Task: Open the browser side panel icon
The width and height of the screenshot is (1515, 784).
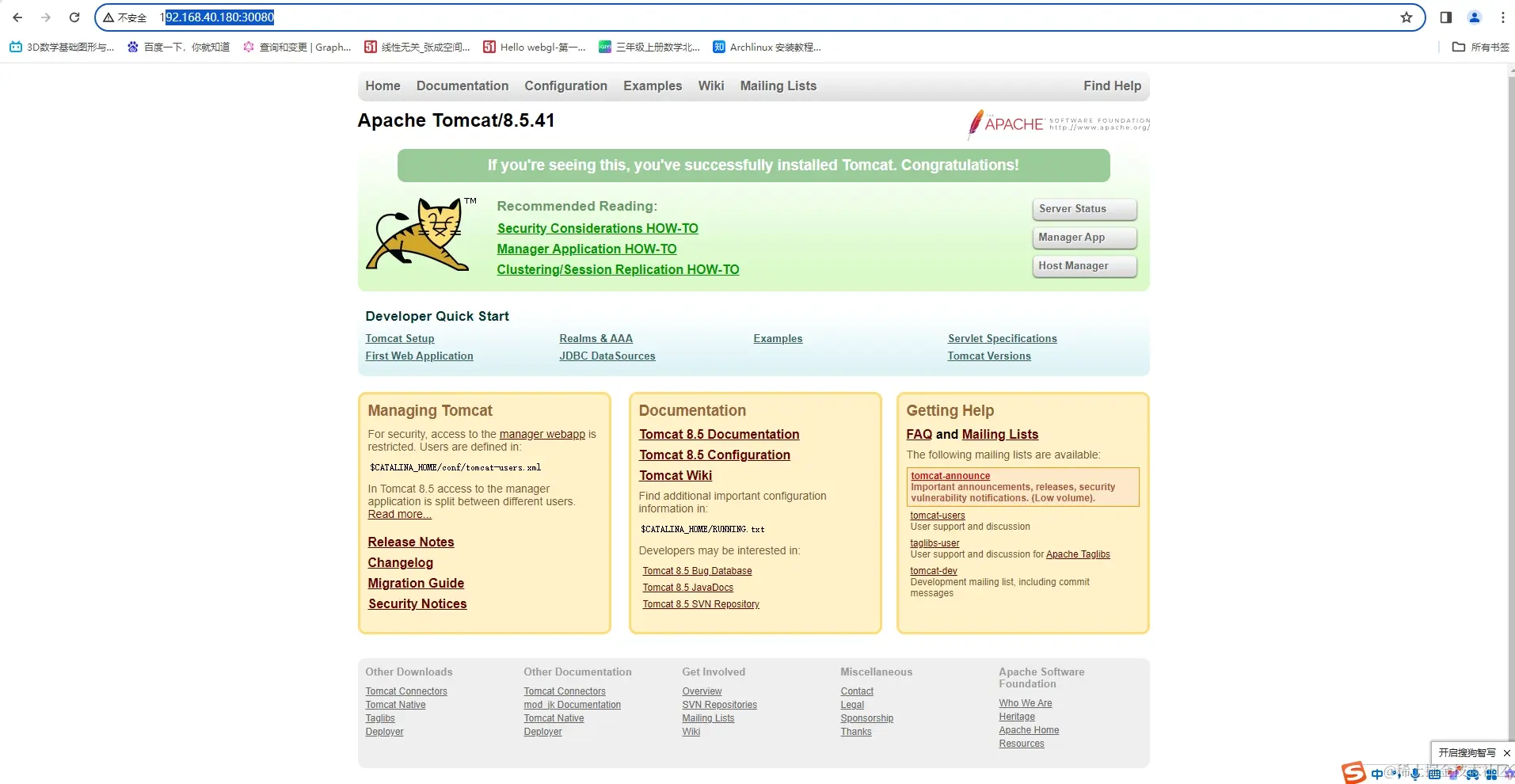Action: click(1446, 17)
